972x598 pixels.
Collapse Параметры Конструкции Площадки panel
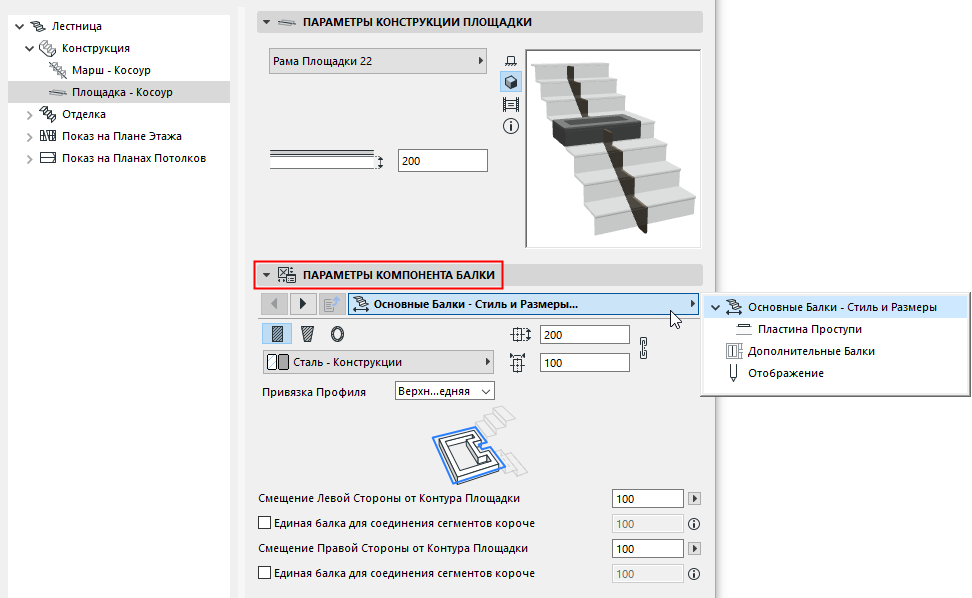267,22
